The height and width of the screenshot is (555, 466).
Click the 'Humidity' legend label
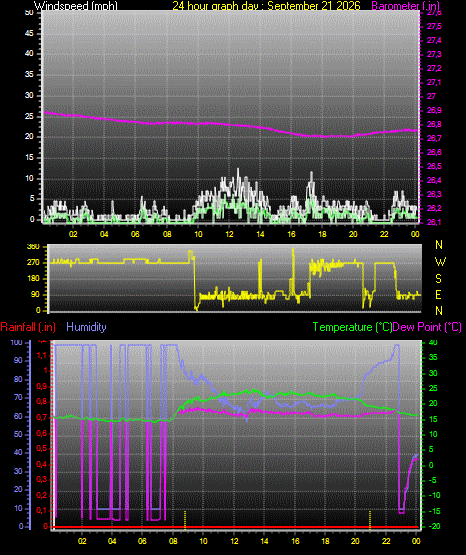tap(86, 327)
